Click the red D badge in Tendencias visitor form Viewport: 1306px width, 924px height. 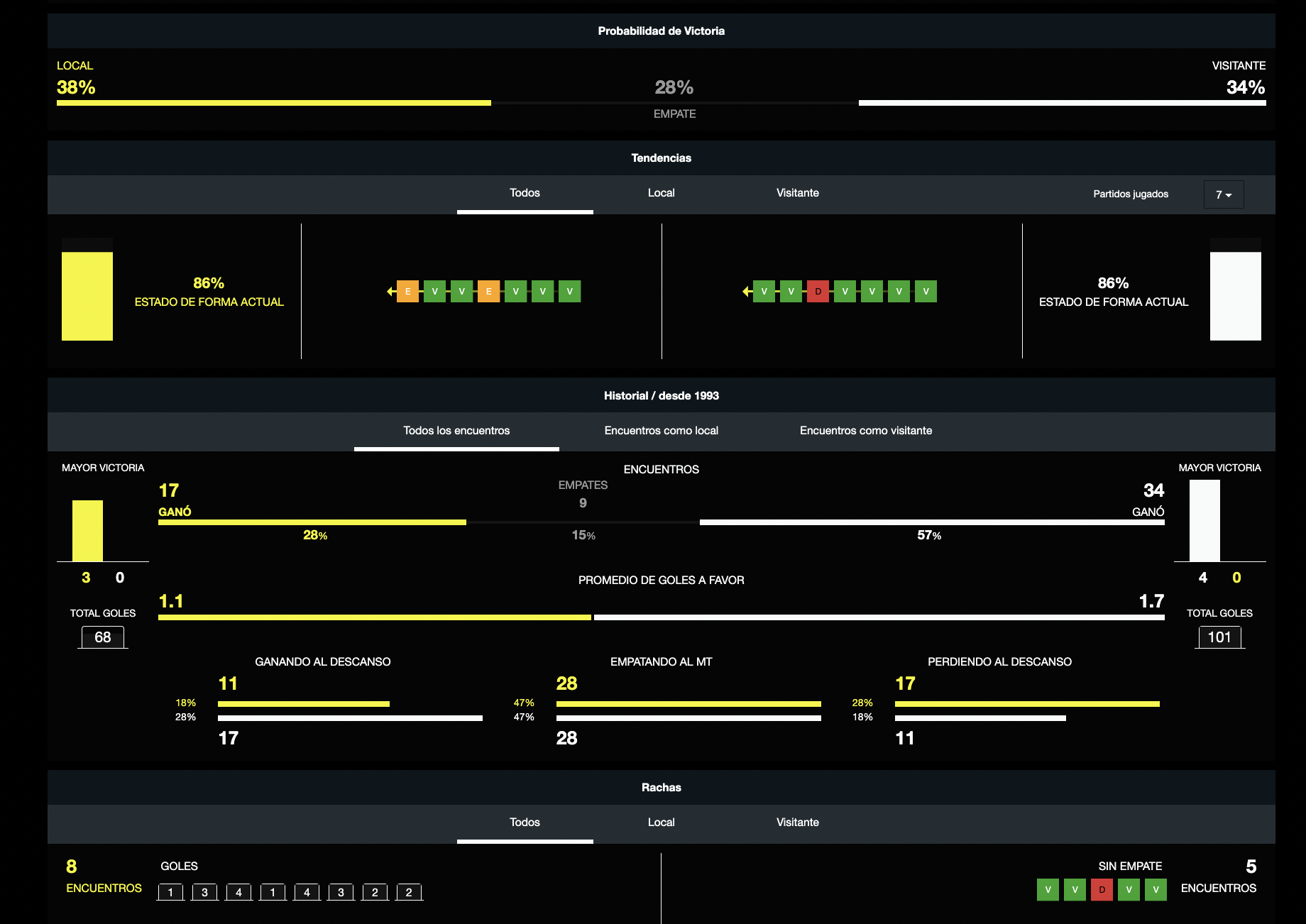[x=818, y=292]
